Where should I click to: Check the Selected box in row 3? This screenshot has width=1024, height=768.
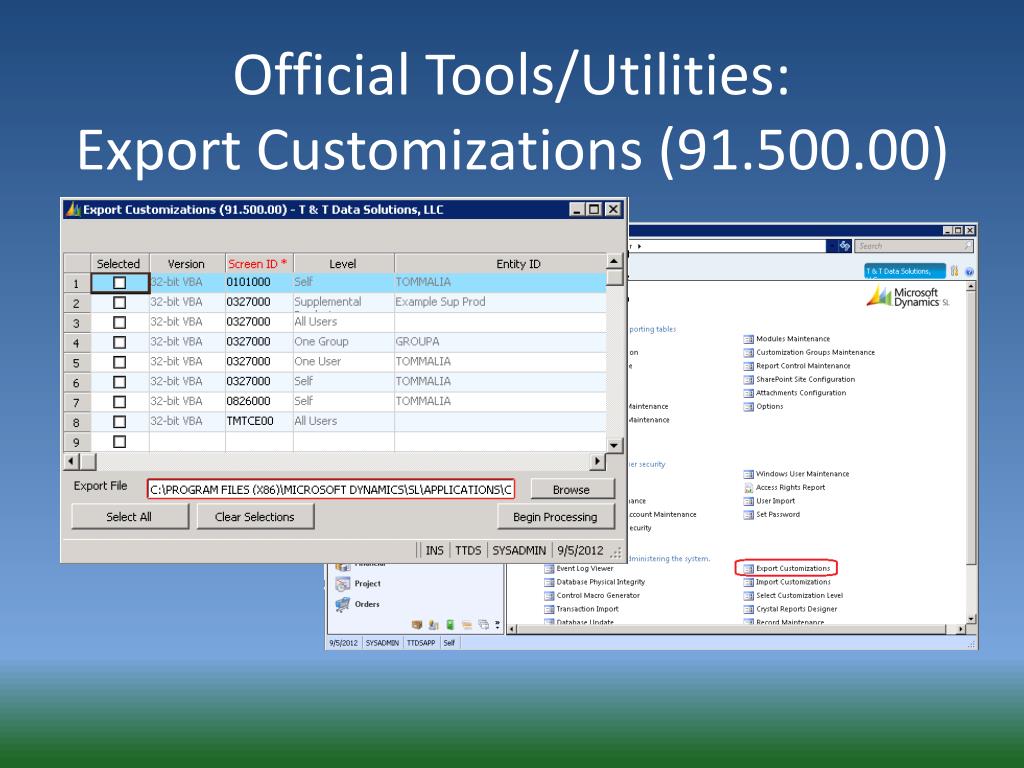pyautogui.click(x=120, y=323)
